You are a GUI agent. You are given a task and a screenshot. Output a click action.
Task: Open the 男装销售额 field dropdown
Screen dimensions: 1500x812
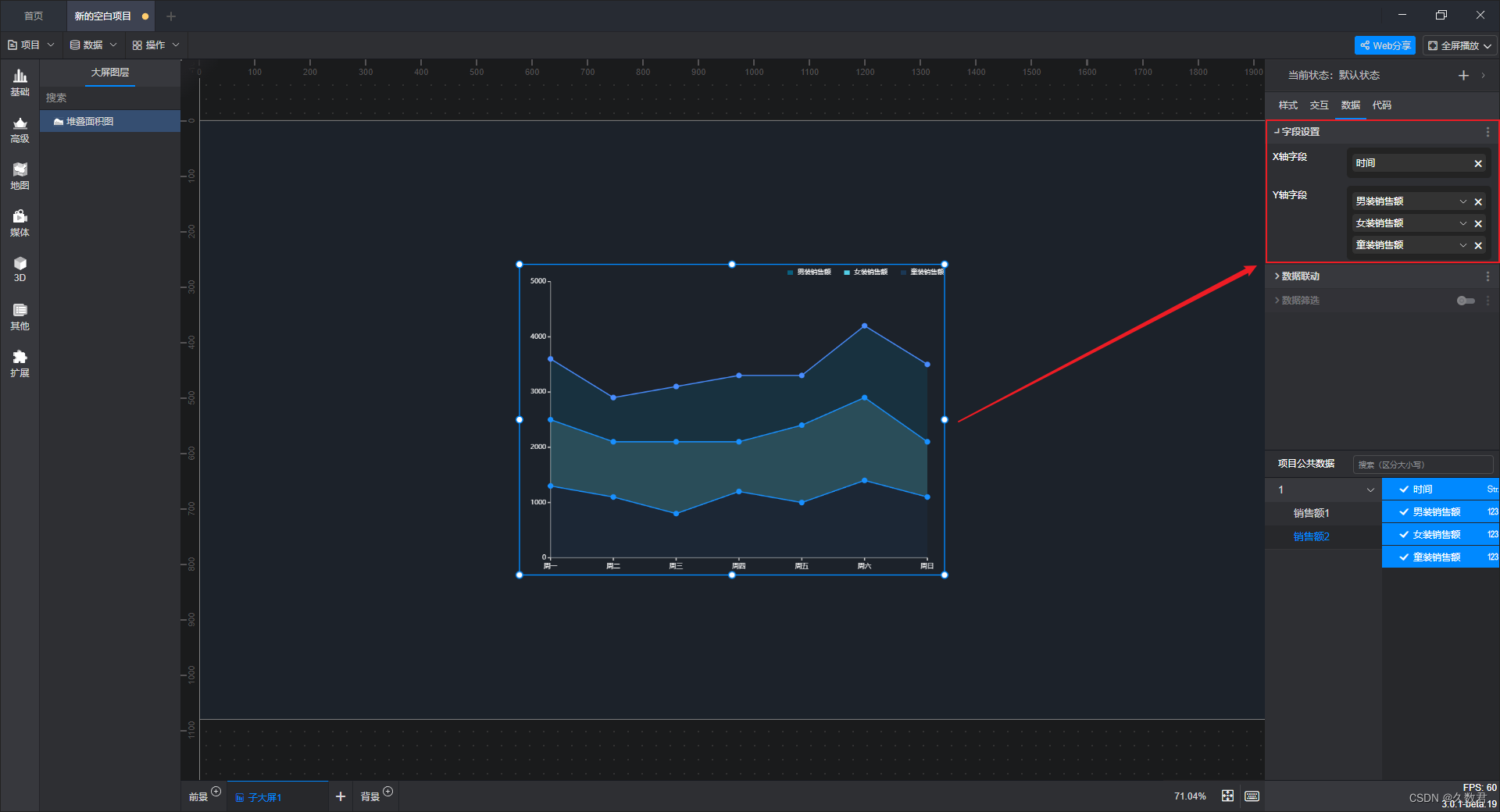[1463, 201]
